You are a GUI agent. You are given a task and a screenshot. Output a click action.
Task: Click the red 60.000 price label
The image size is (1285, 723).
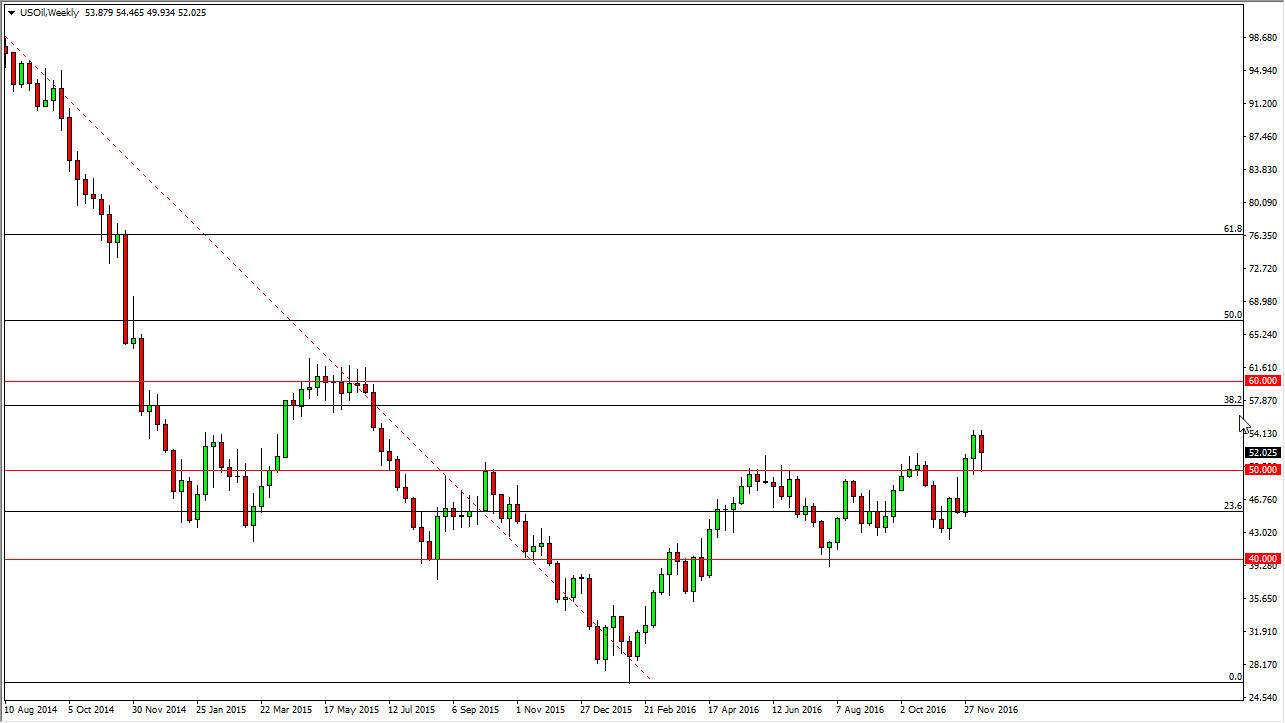pos(1262,381)
